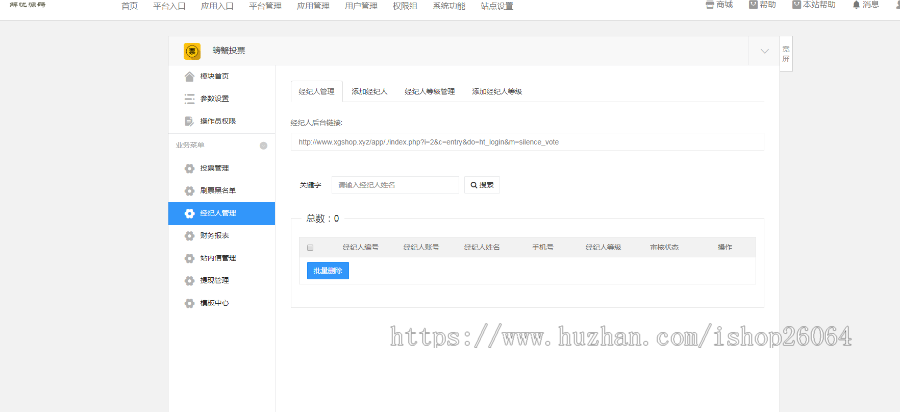Open 消息 notifications bell icon
The height and width of the screenshot is (412, 900).
pos(856,5)
